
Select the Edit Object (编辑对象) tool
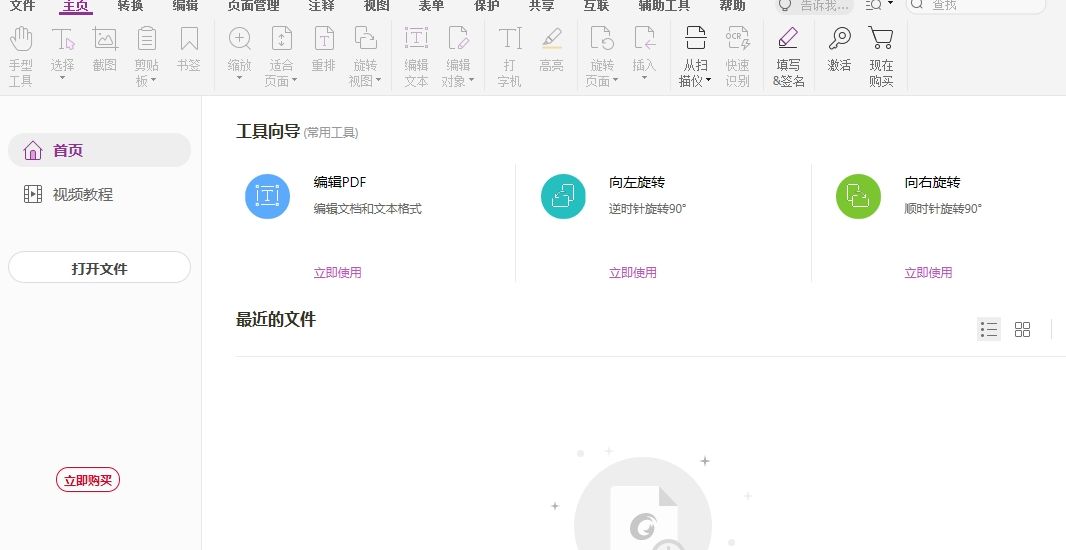point(458,56)
